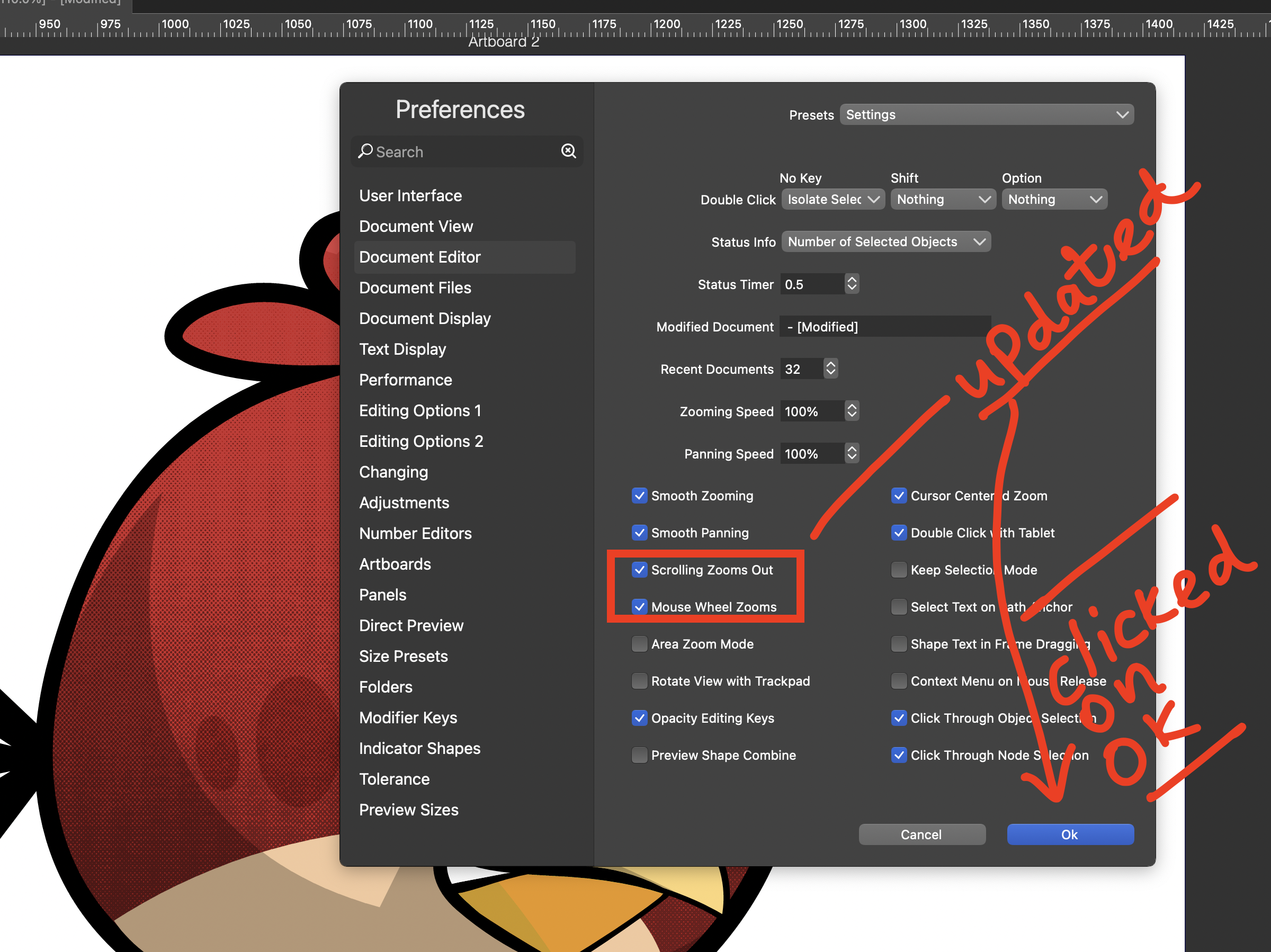This screenshot has width=1271, height=952.
Task: Click the Status Timer stepper arrows
Action: tap(852, 284)
